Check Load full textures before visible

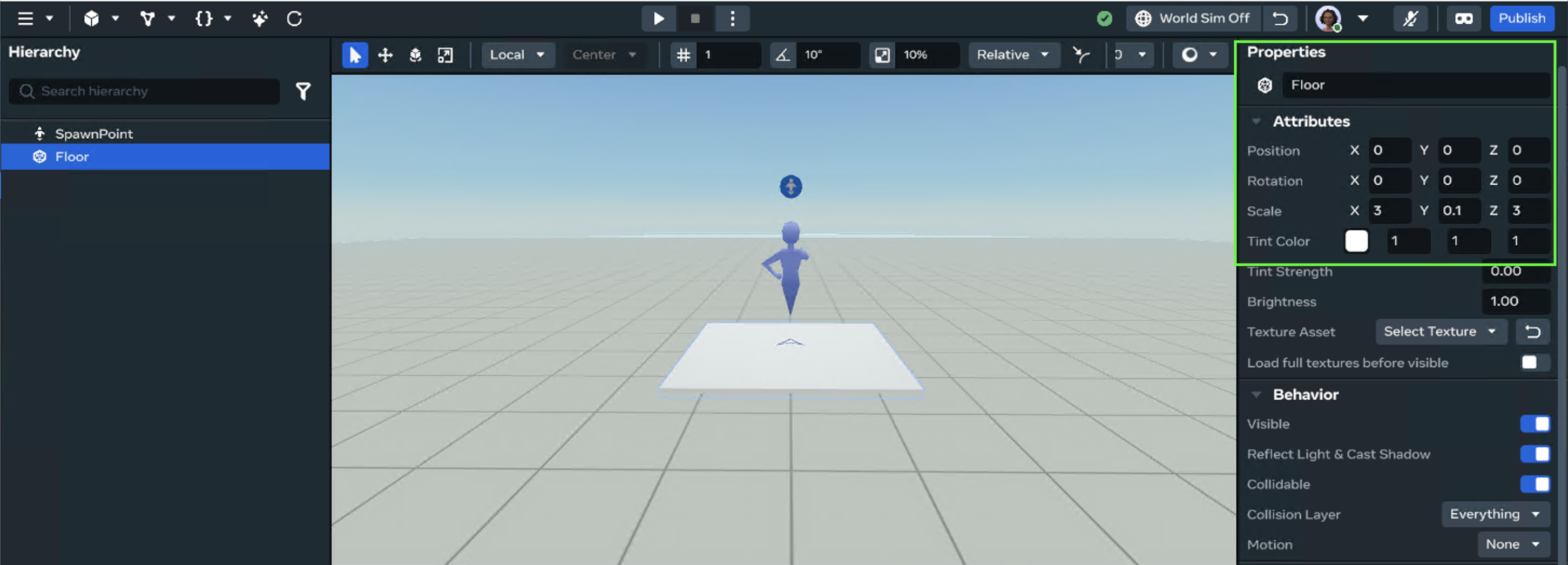1529,363
